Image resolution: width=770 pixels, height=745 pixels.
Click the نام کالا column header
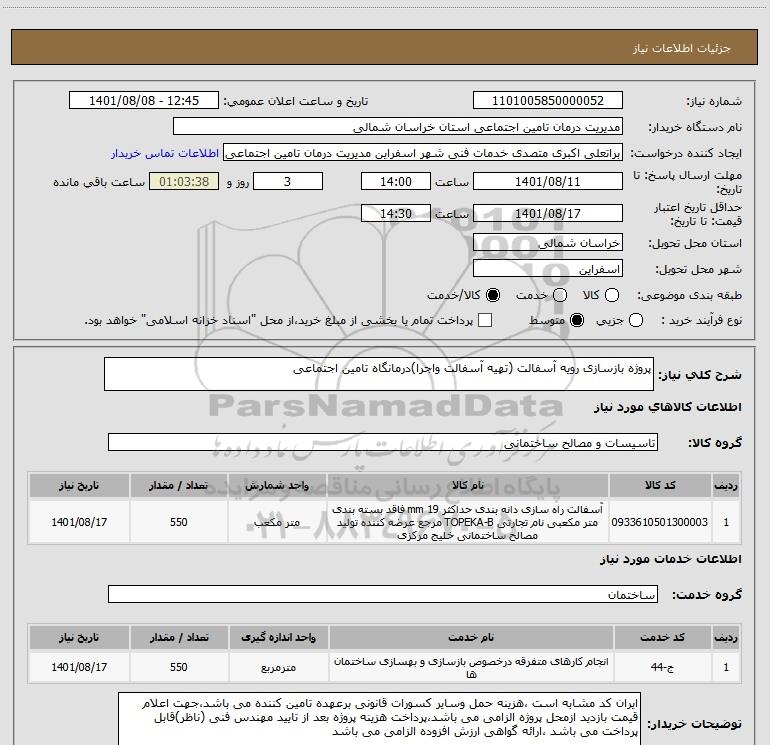[x=468, y=485]
